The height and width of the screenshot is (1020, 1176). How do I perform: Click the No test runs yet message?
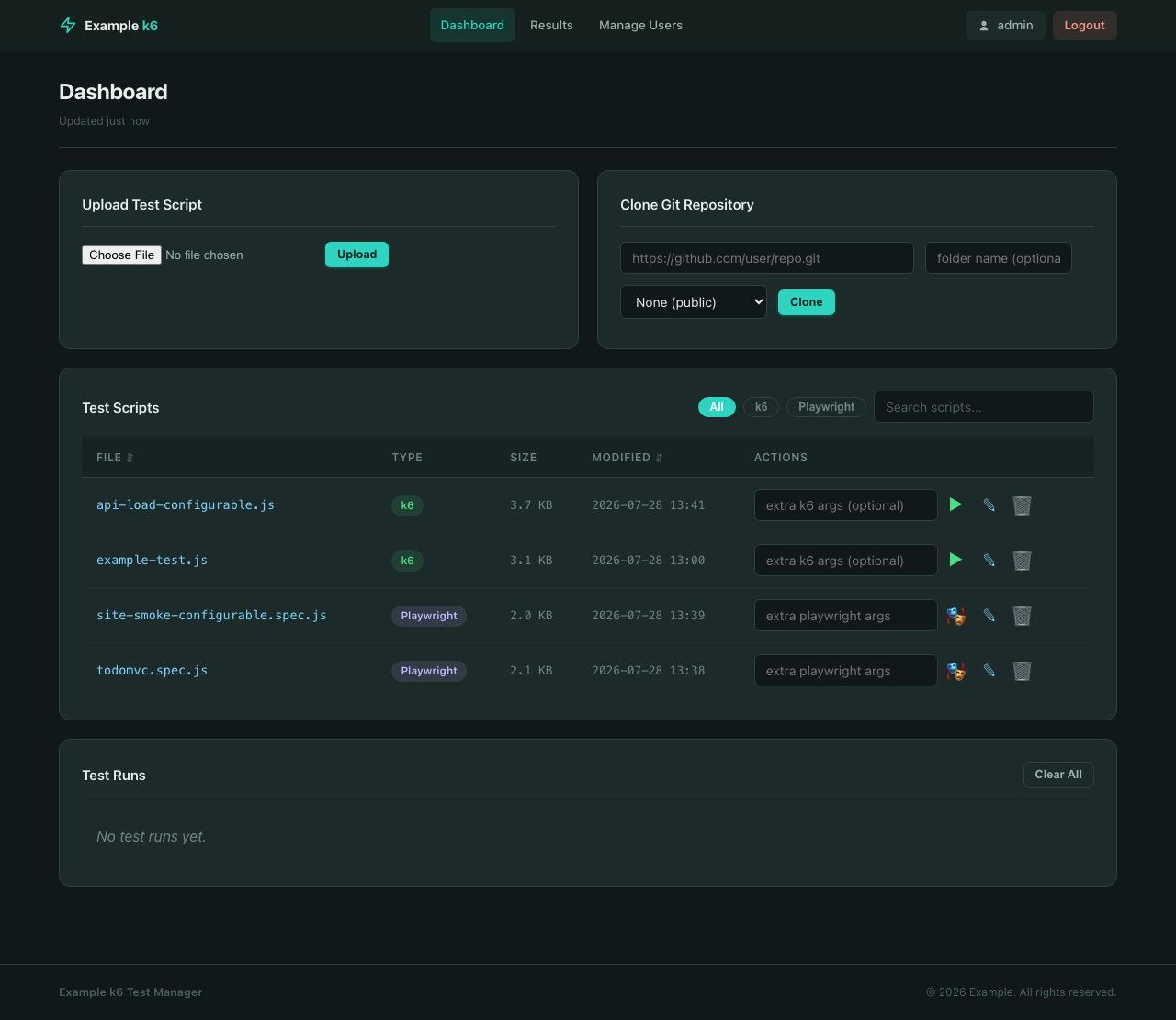152,836
